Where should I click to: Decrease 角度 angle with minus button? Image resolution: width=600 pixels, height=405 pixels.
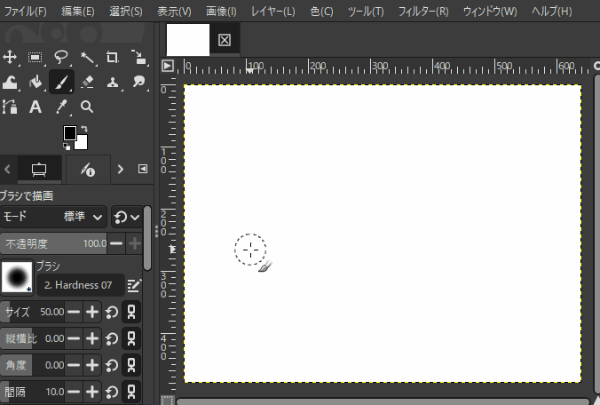[x=73, y=365]
